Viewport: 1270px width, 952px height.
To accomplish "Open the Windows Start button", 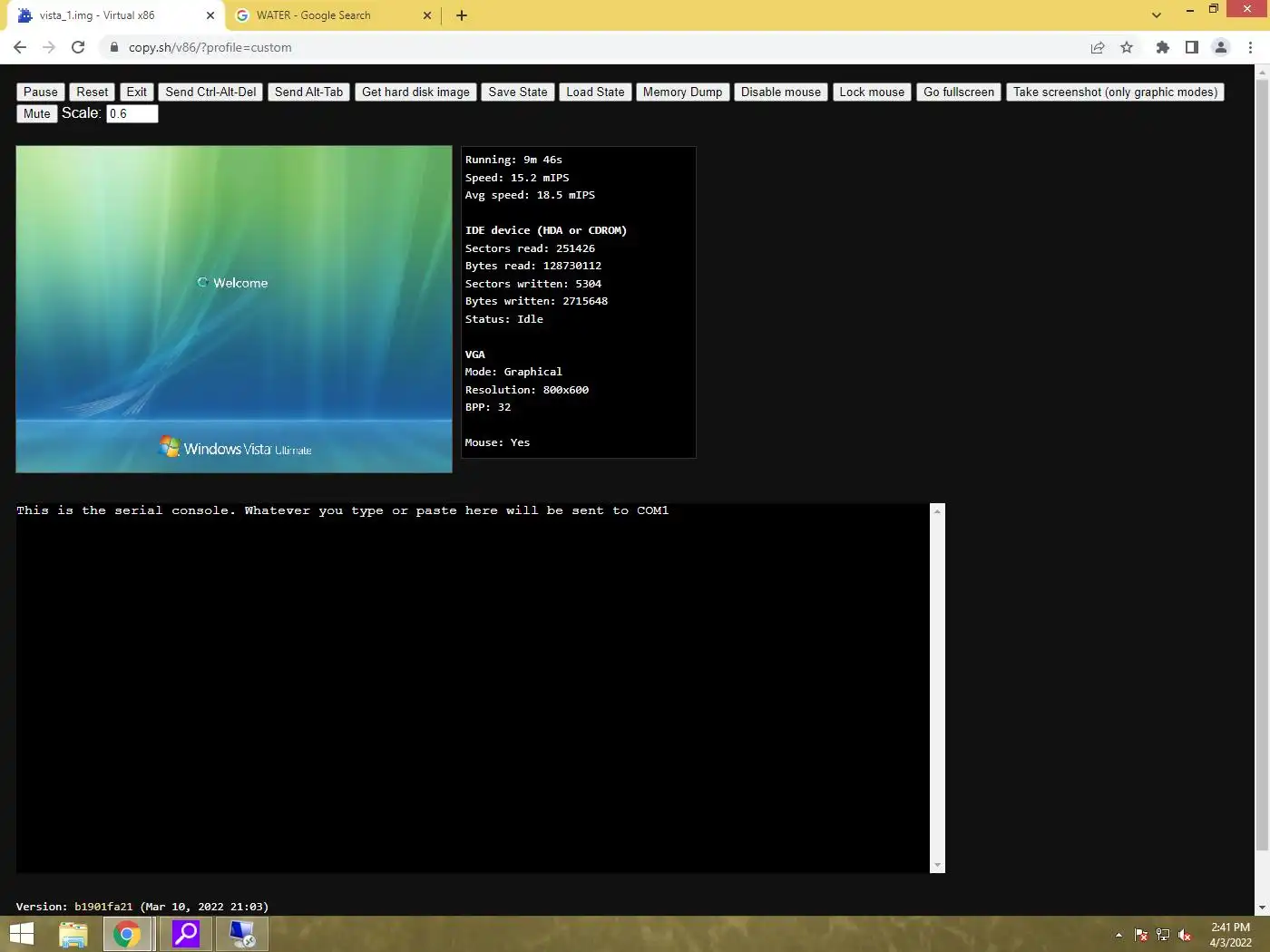I will tap(22, 934).
